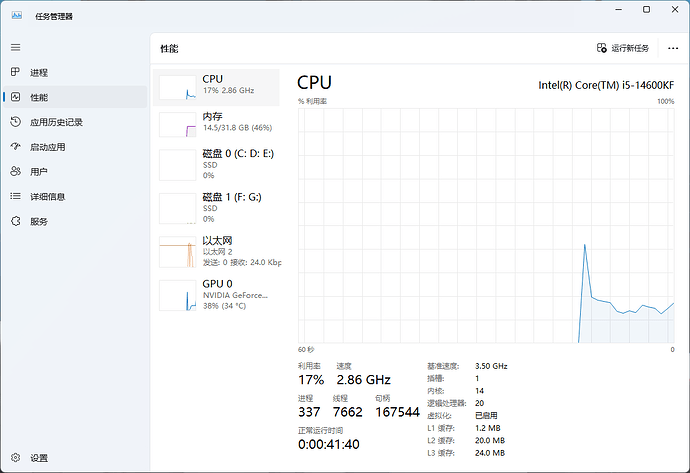690x473 pixels.
Task: Click the 以太网 mini graph thumbnail
Action: pyautogui.click(x=177, y=252)
